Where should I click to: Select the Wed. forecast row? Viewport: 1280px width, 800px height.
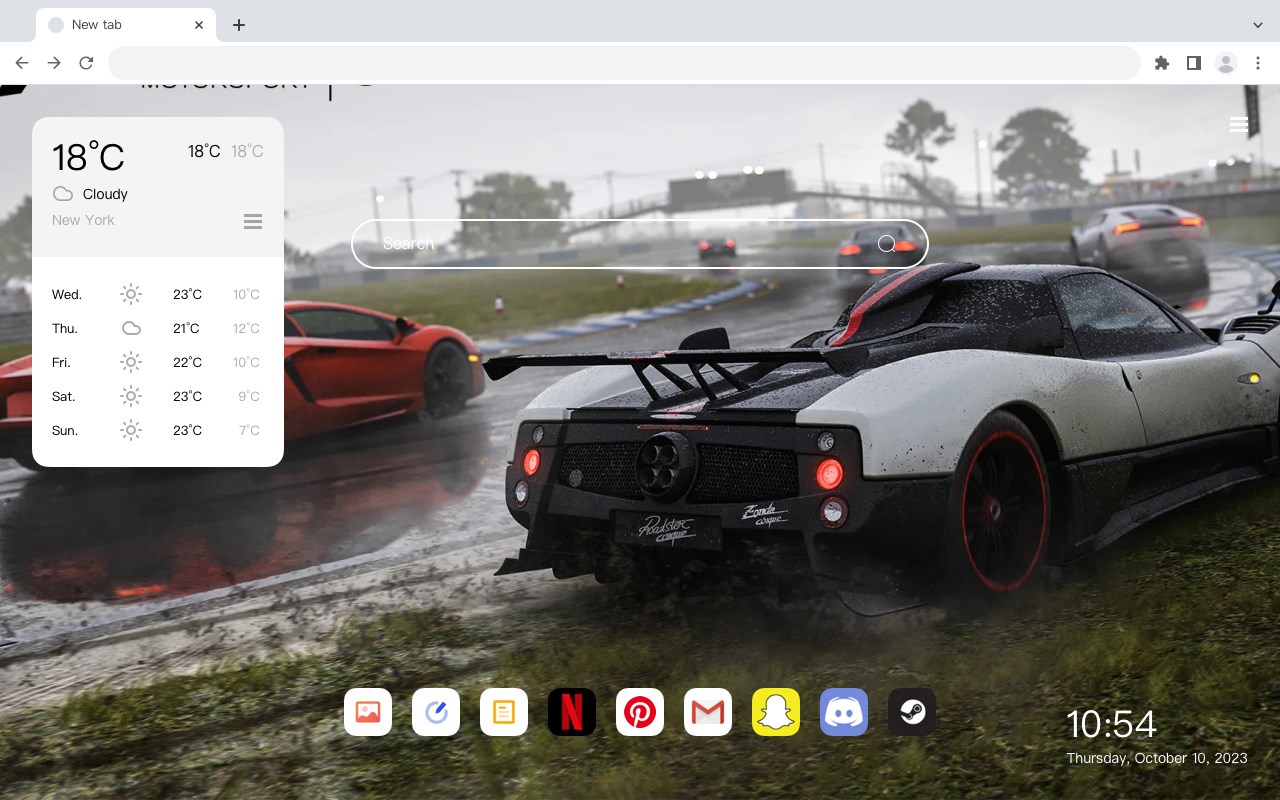tap(156, 294)
